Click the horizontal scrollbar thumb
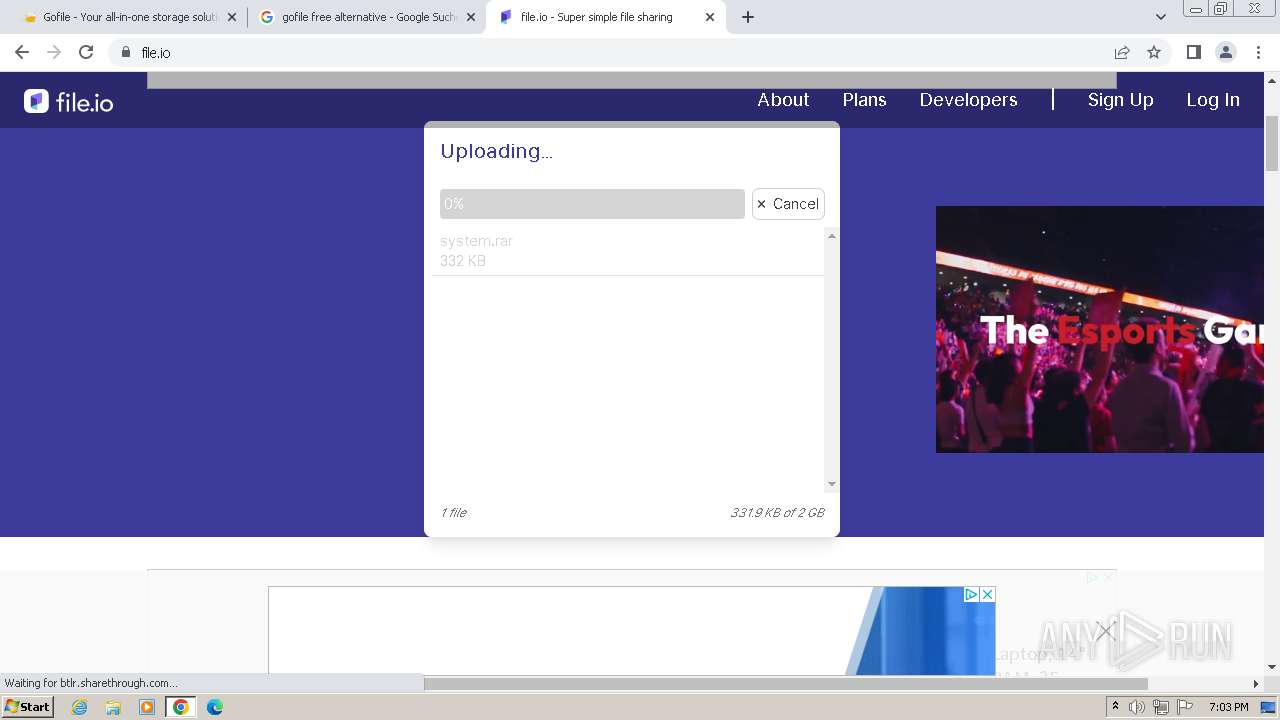 (x=785, y=684)
